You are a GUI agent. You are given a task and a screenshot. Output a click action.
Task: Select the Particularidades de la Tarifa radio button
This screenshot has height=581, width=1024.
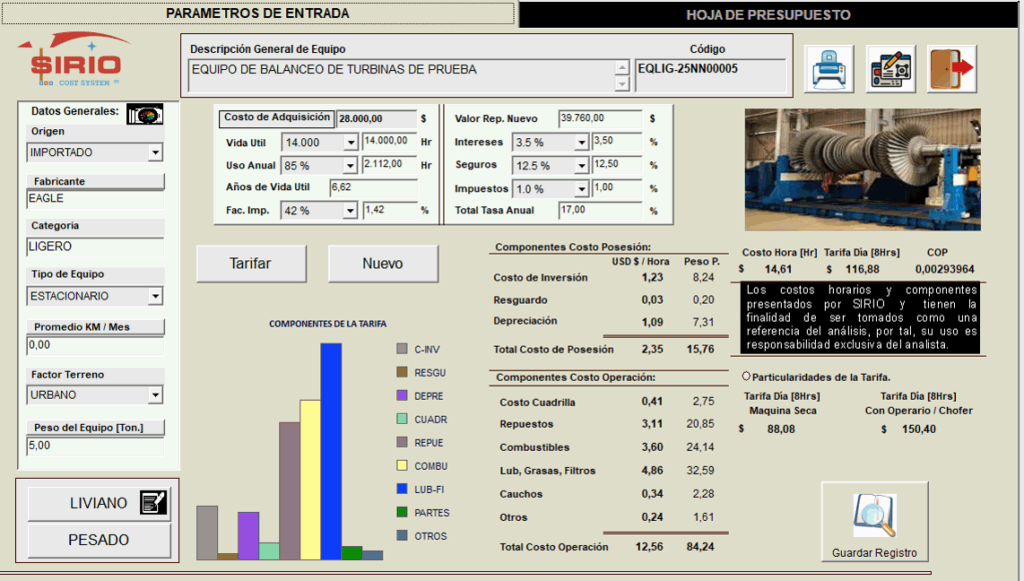(x=746, y=376)
